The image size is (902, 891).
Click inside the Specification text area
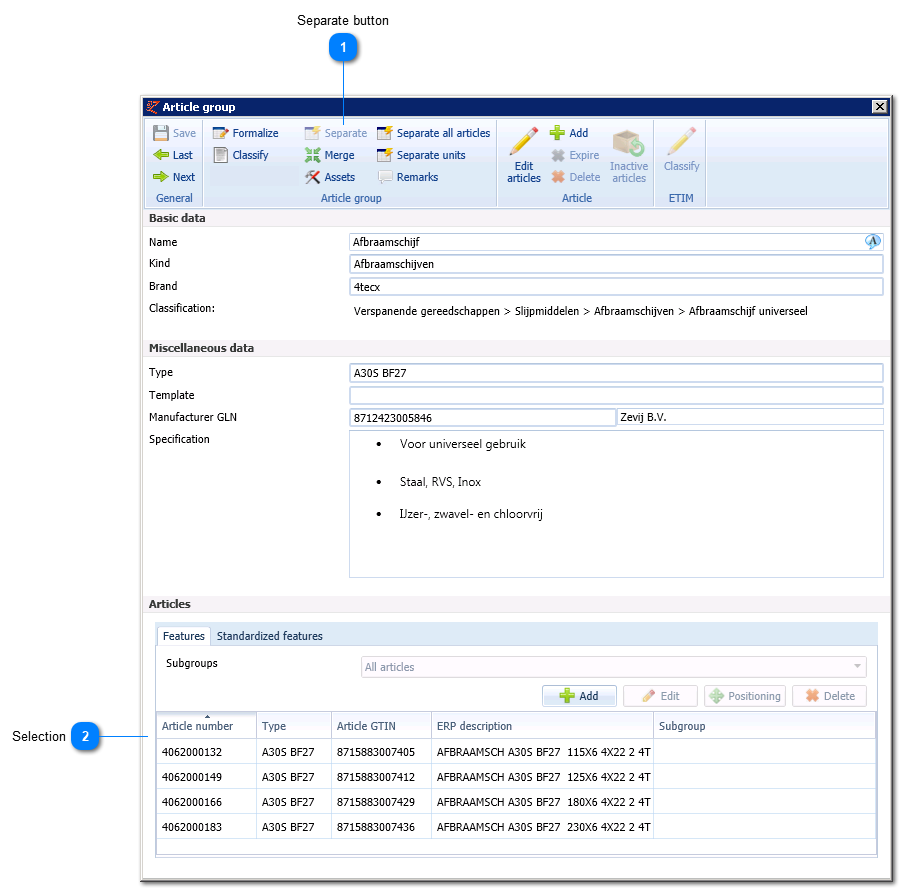tap(616, 504)
